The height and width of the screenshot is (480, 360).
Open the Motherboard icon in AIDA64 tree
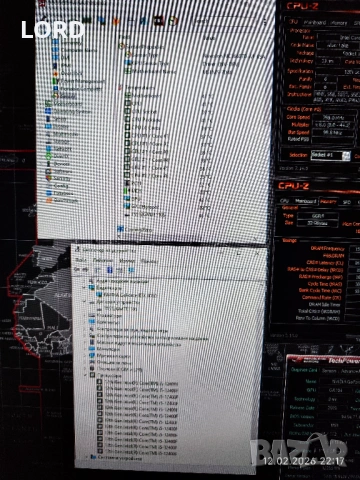click(48, 104)
